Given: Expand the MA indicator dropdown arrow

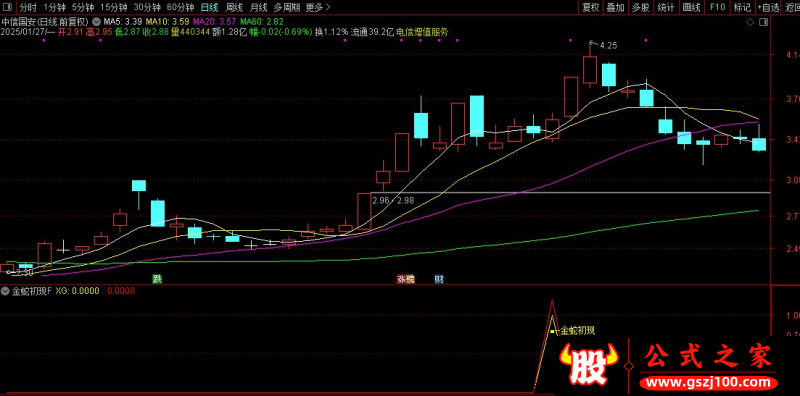Looking at the screenshot, I should click(x=96, y=22).
